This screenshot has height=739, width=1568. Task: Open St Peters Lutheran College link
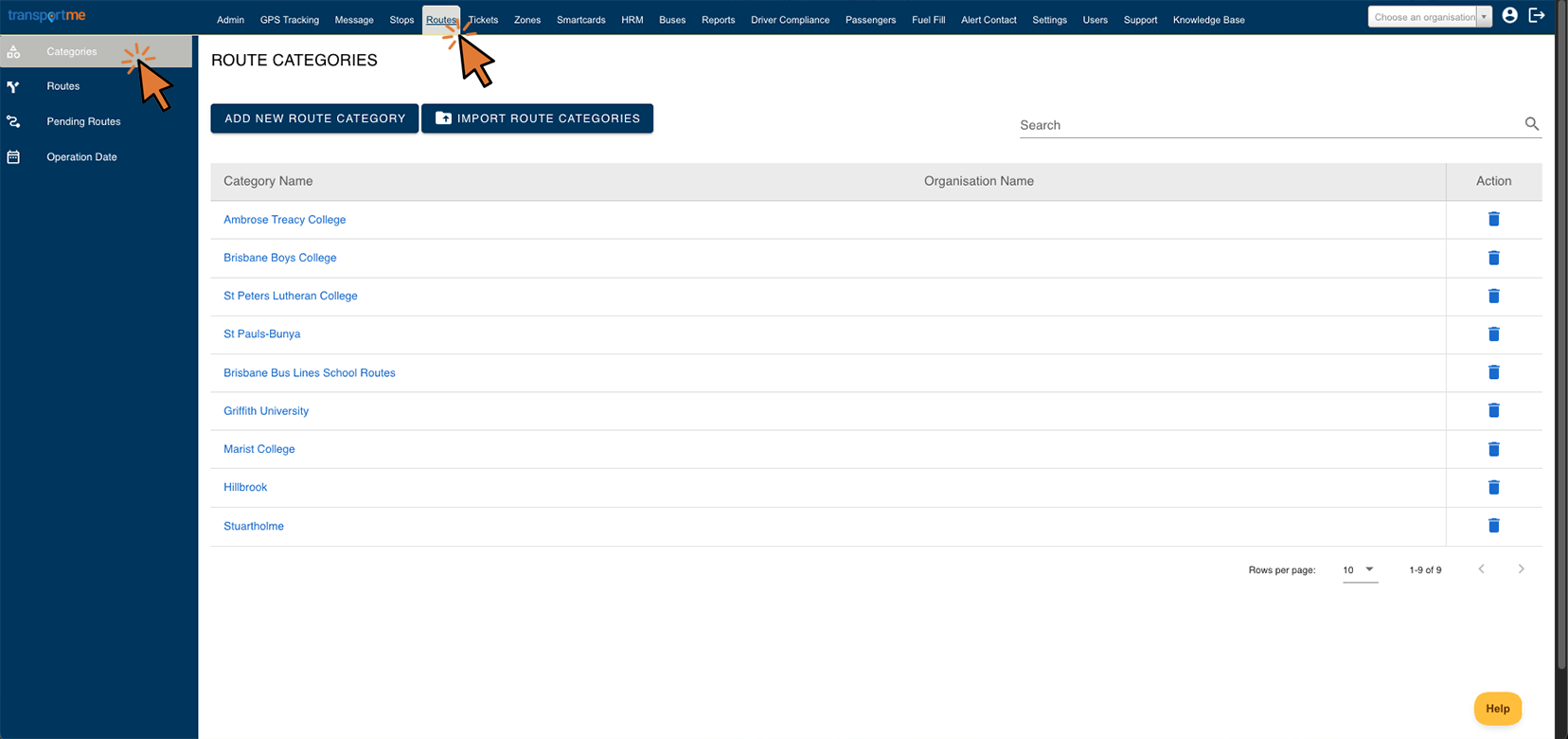pos(291,296)
